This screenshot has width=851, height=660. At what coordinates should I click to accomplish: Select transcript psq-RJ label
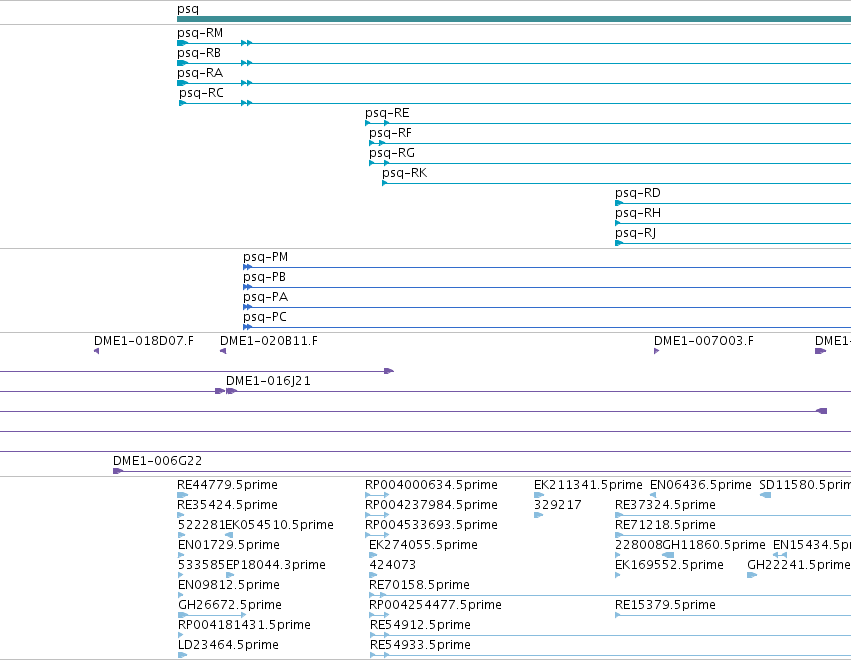point(636,233)
